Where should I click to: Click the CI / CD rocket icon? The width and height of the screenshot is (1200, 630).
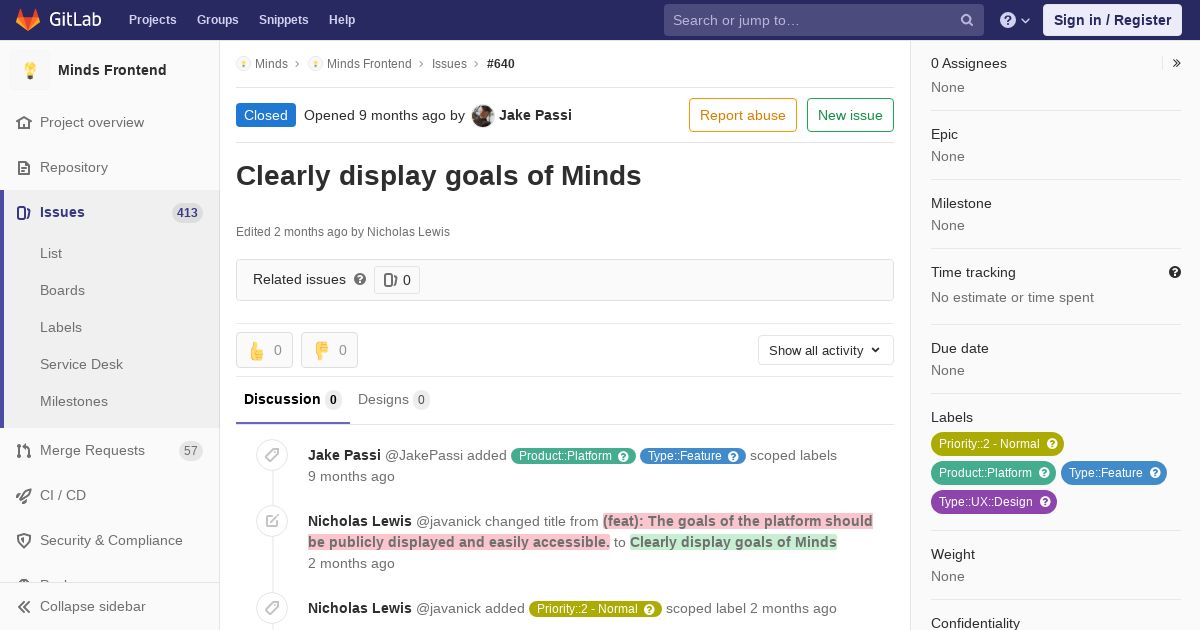[24, 495]
